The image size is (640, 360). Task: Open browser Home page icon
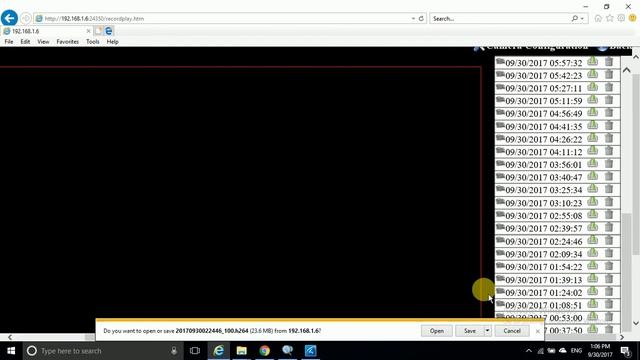click(598, 18)
